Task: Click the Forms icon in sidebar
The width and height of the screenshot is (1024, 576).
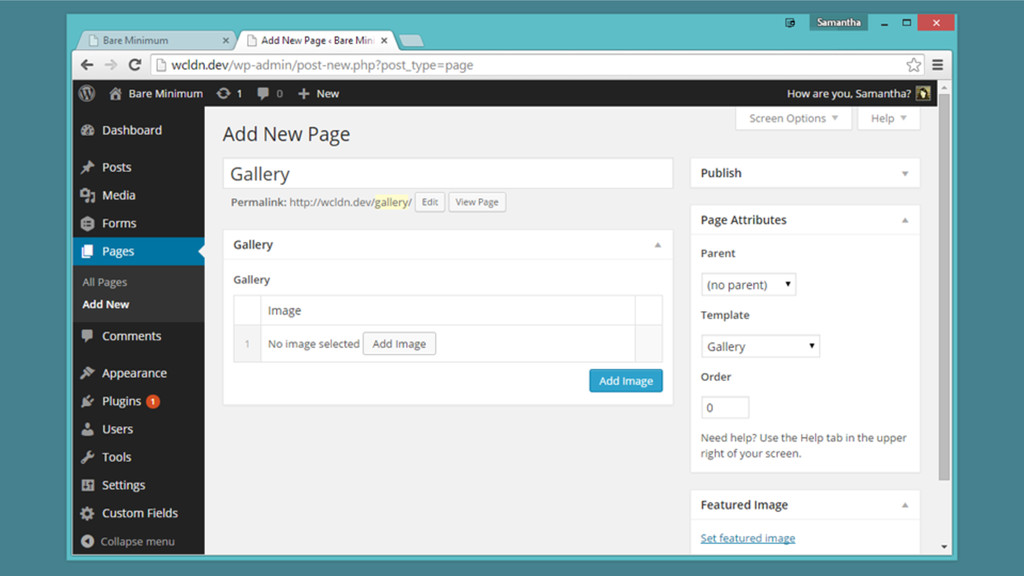Action: click(88, 223)
